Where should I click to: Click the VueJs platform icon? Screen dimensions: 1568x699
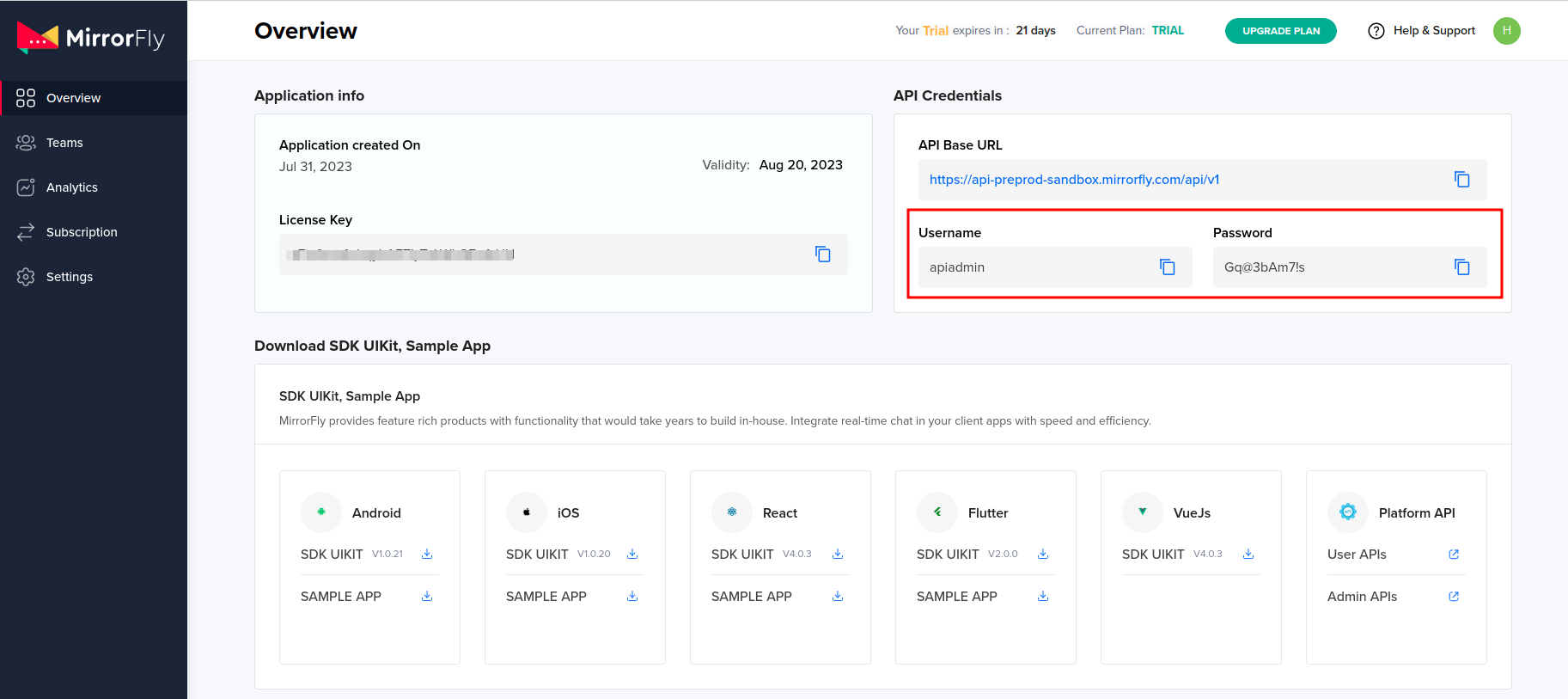click(x=1143, y=512)
